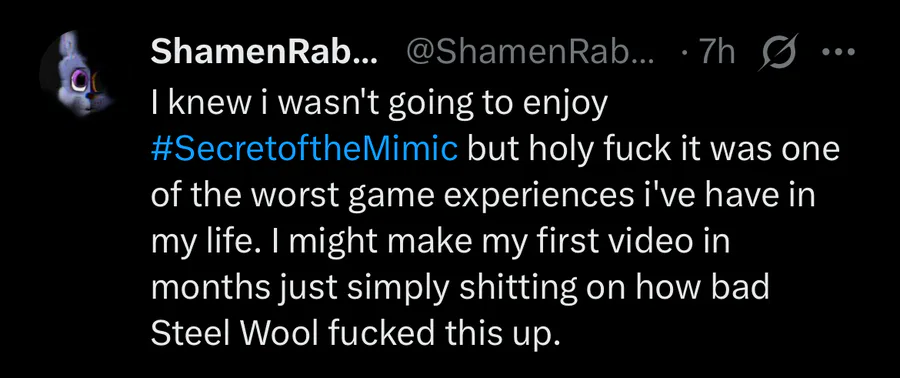The height and width of the screenshot is (378, 900).
Task: Open the ShamenRab... display name profile
Action: click(264, 53)
